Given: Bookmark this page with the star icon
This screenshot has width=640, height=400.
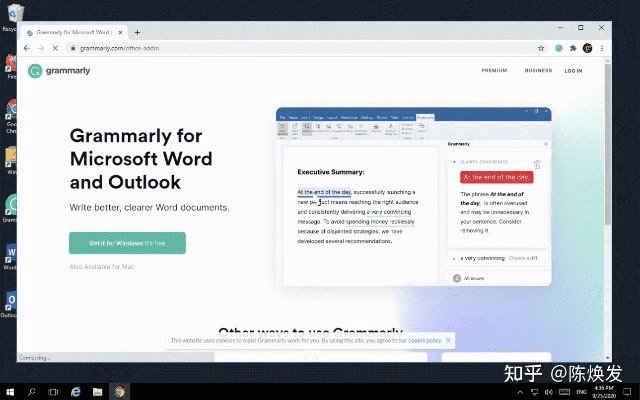Looking at the screenshot, I should coord(541,48).
